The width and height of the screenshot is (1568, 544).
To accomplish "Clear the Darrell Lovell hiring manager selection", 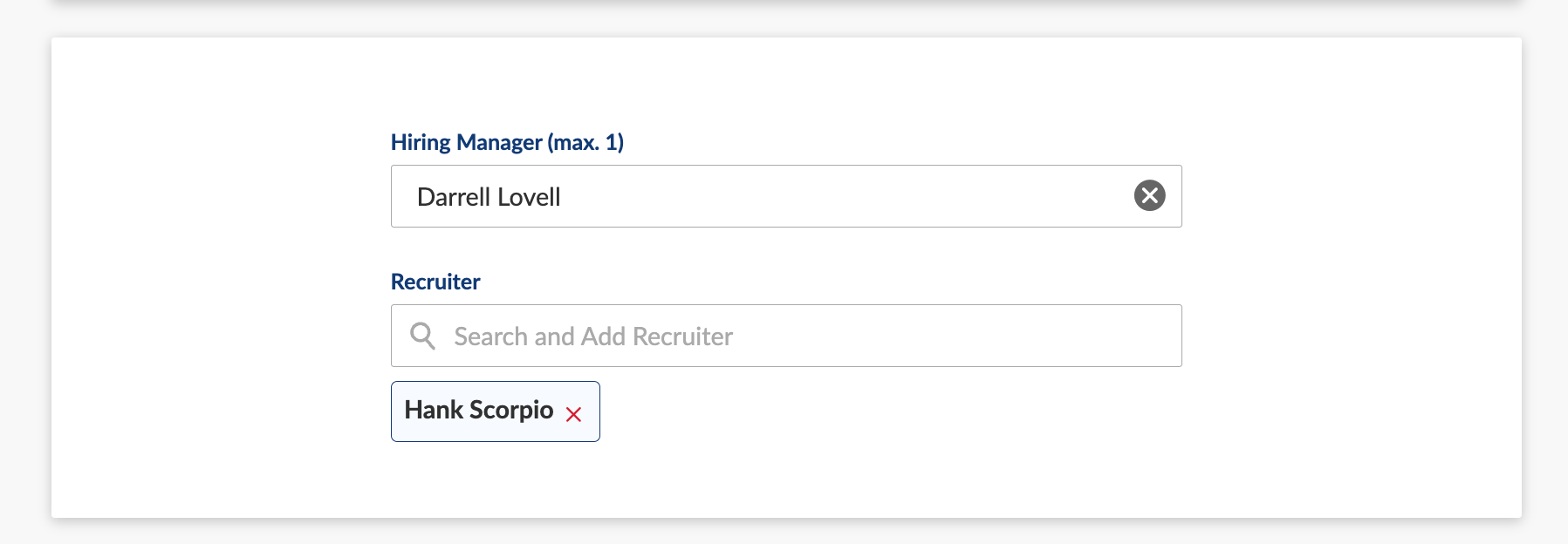I will point(1149,195).
